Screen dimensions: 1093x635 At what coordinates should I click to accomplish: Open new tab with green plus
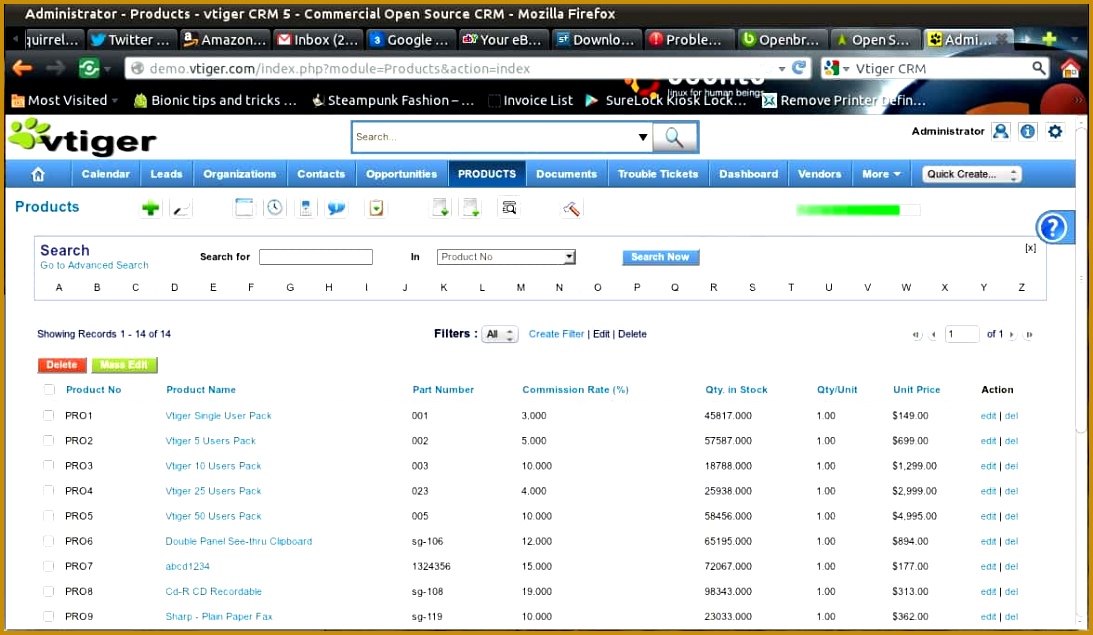(x=1049, y=39)
